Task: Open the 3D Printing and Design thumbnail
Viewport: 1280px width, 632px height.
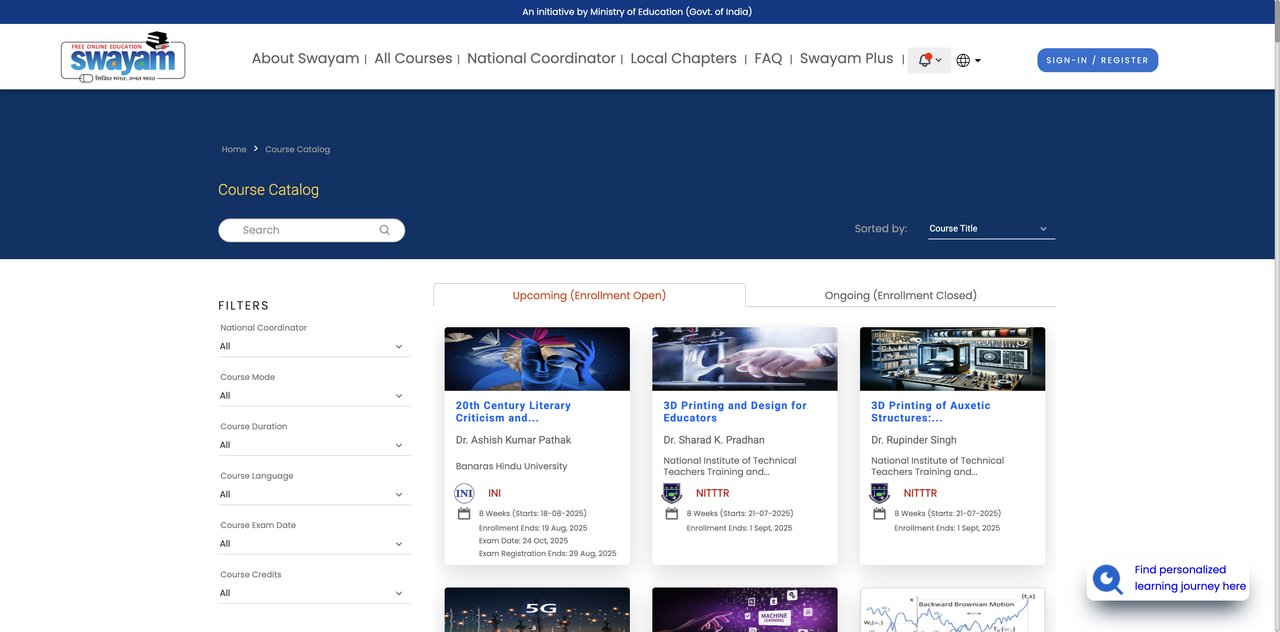Action: (745, 359)
